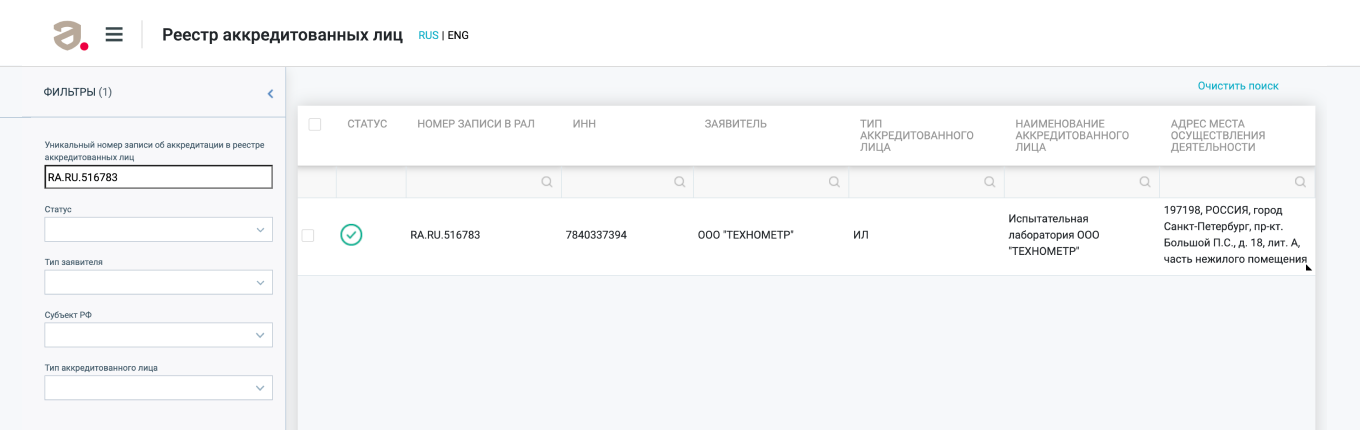The width and height of the screenshot is (1360, 430).
Task: Check the RA.RU.516783 row checkbox
Action: pyautogui.click(x=308, y=235)
